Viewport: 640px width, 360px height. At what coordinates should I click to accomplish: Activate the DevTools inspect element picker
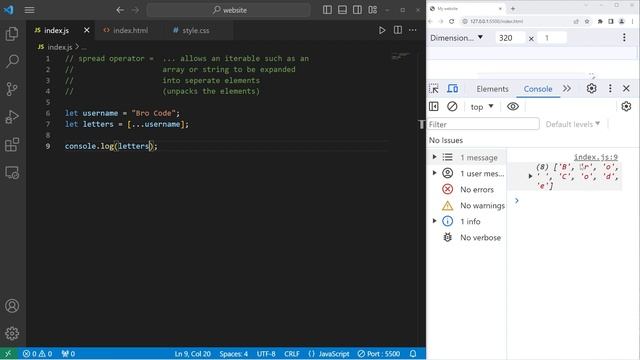(434, 89)
